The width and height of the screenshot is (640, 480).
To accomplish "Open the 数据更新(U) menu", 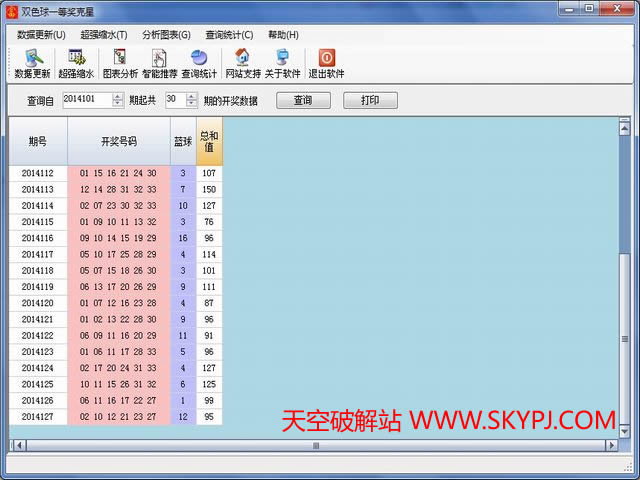I will pos(40,34).
